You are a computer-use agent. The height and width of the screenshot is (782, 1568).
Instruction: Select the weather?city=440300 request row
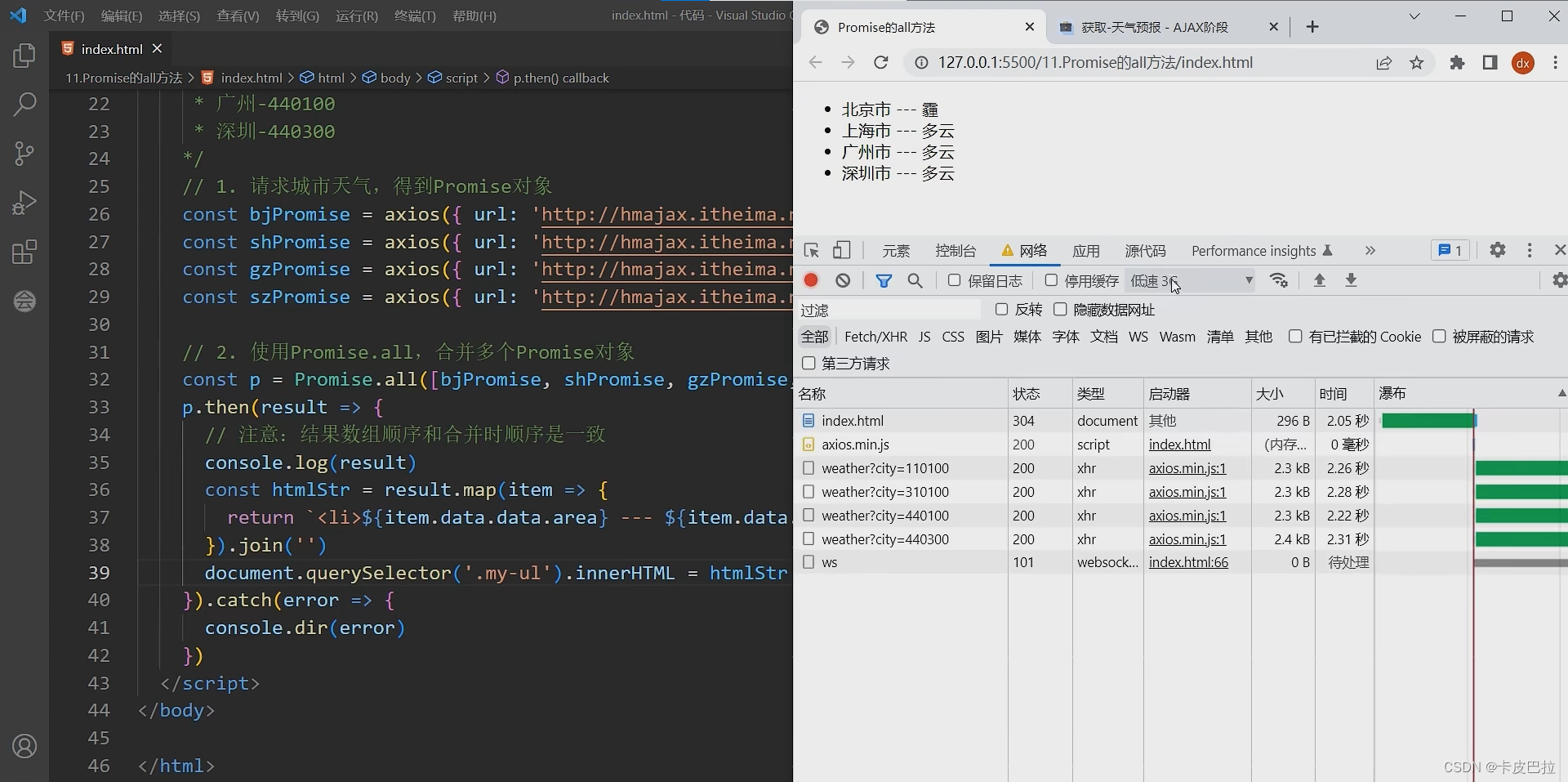coord(1181,539)
